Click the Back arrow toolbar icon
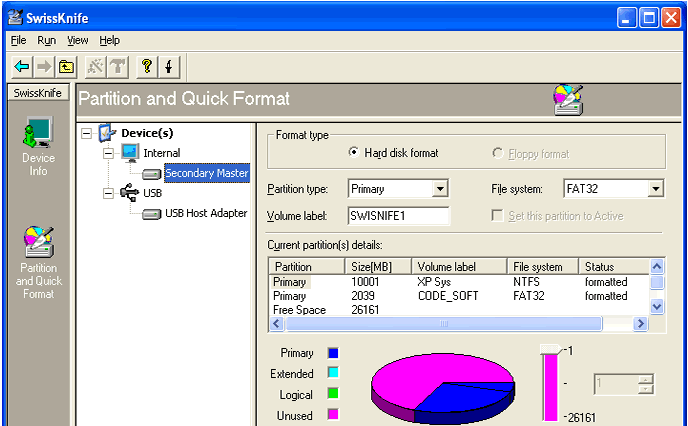 [22, 67]
